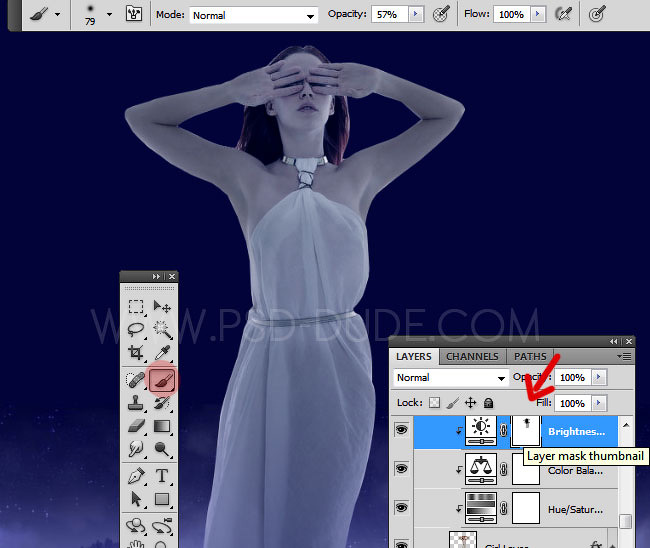Image resolution: width=650 pixels, height=548 pixels.
Task: Select the Brightnes... layer name
Action: point(576,432)
